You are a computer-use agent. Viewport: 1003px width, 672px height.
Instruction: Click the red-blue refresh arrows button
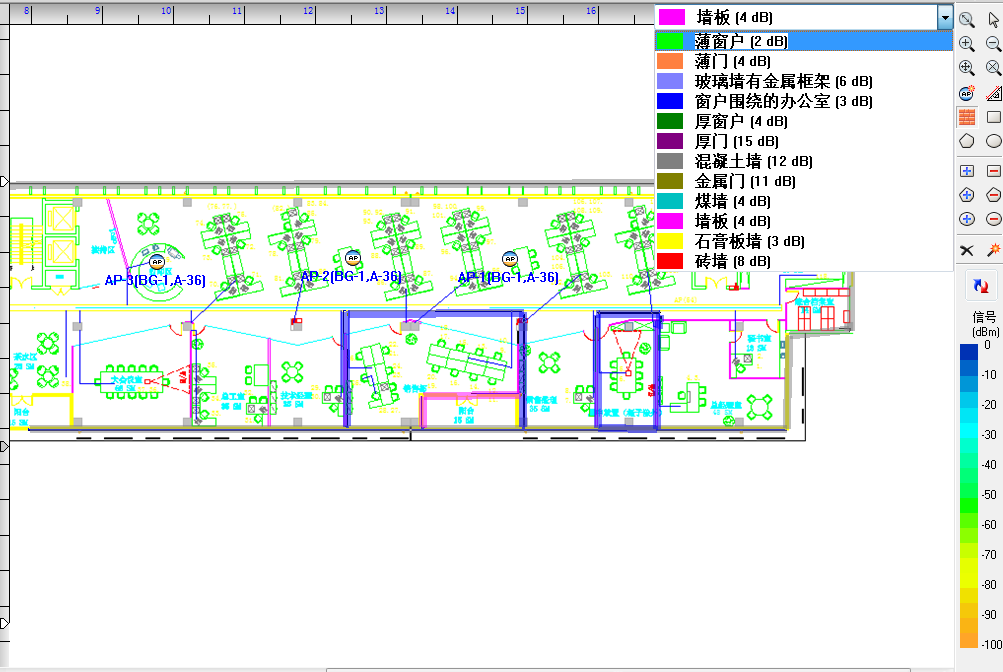coord(980,285)
